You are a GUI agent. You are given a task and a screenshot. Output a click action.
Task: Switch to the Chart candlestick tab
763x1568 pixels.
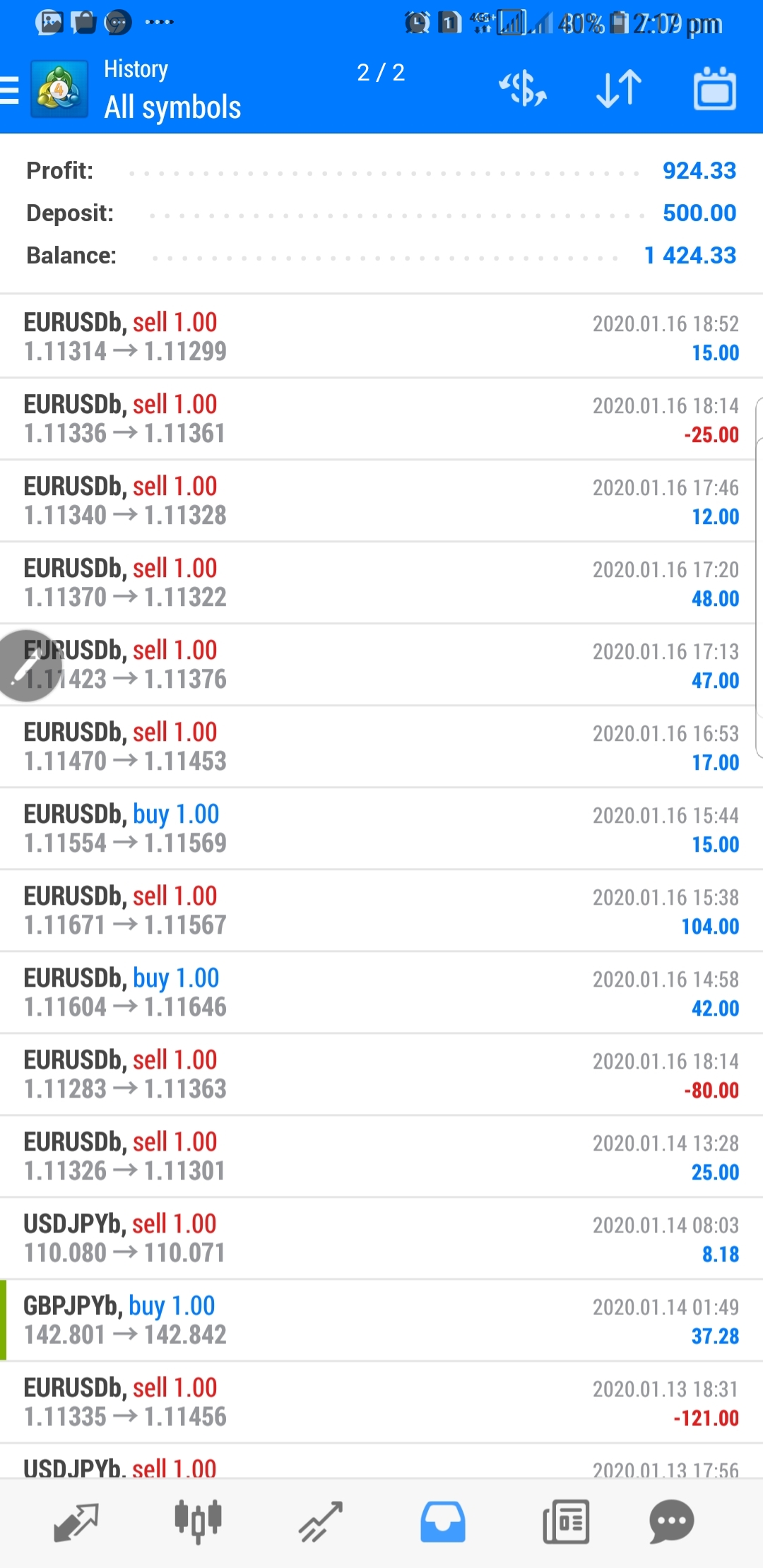point(199,1521)
